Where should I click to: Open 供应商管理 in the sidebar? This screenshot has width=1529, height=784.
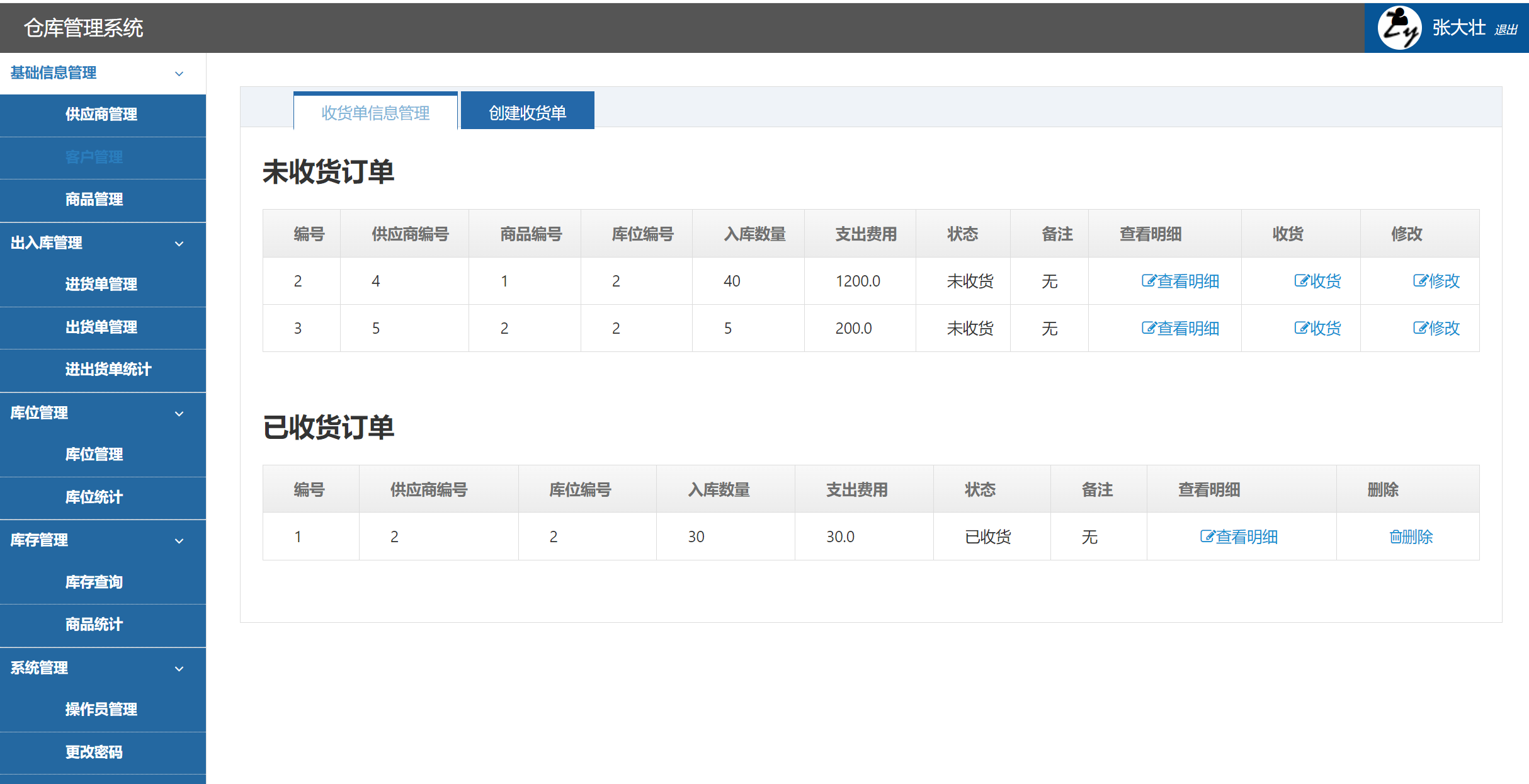[x=101, y=115]
